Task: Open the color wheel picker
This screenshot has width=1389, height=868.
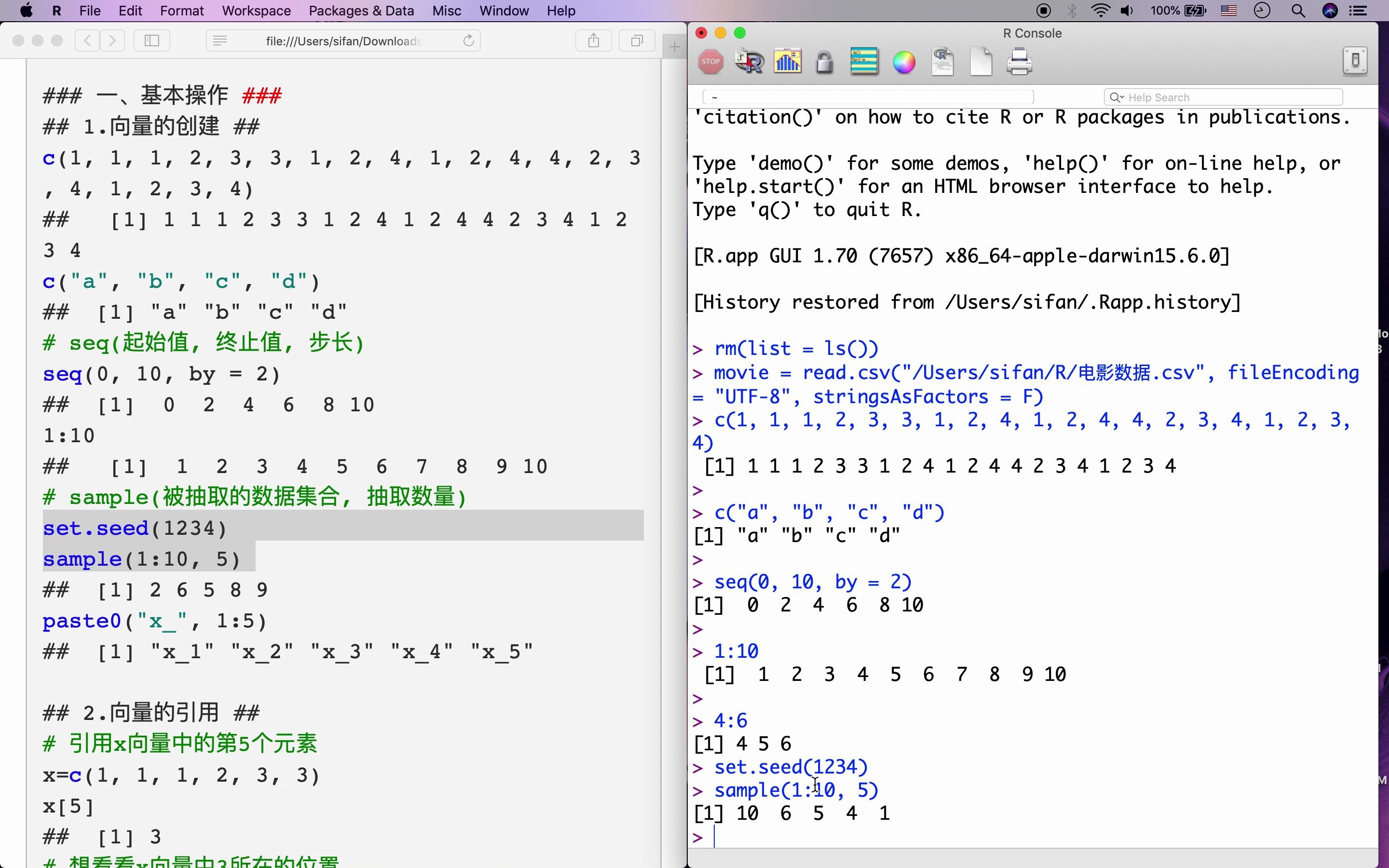Action: click(x=904, y=62)
